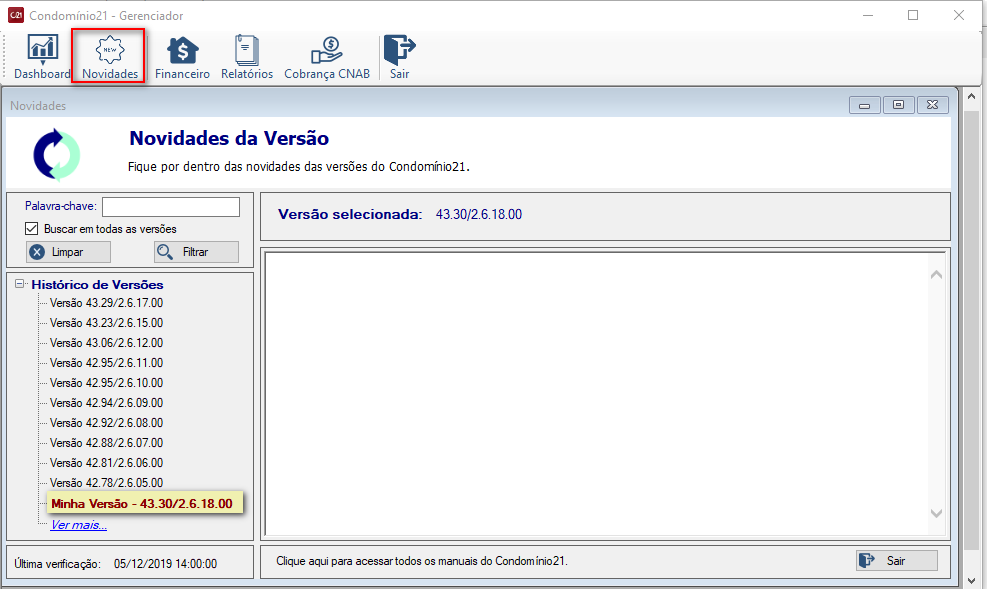The image size is (987, 589).
Task: Minimize the Condomínio21 main window
Action: (868, 15)
